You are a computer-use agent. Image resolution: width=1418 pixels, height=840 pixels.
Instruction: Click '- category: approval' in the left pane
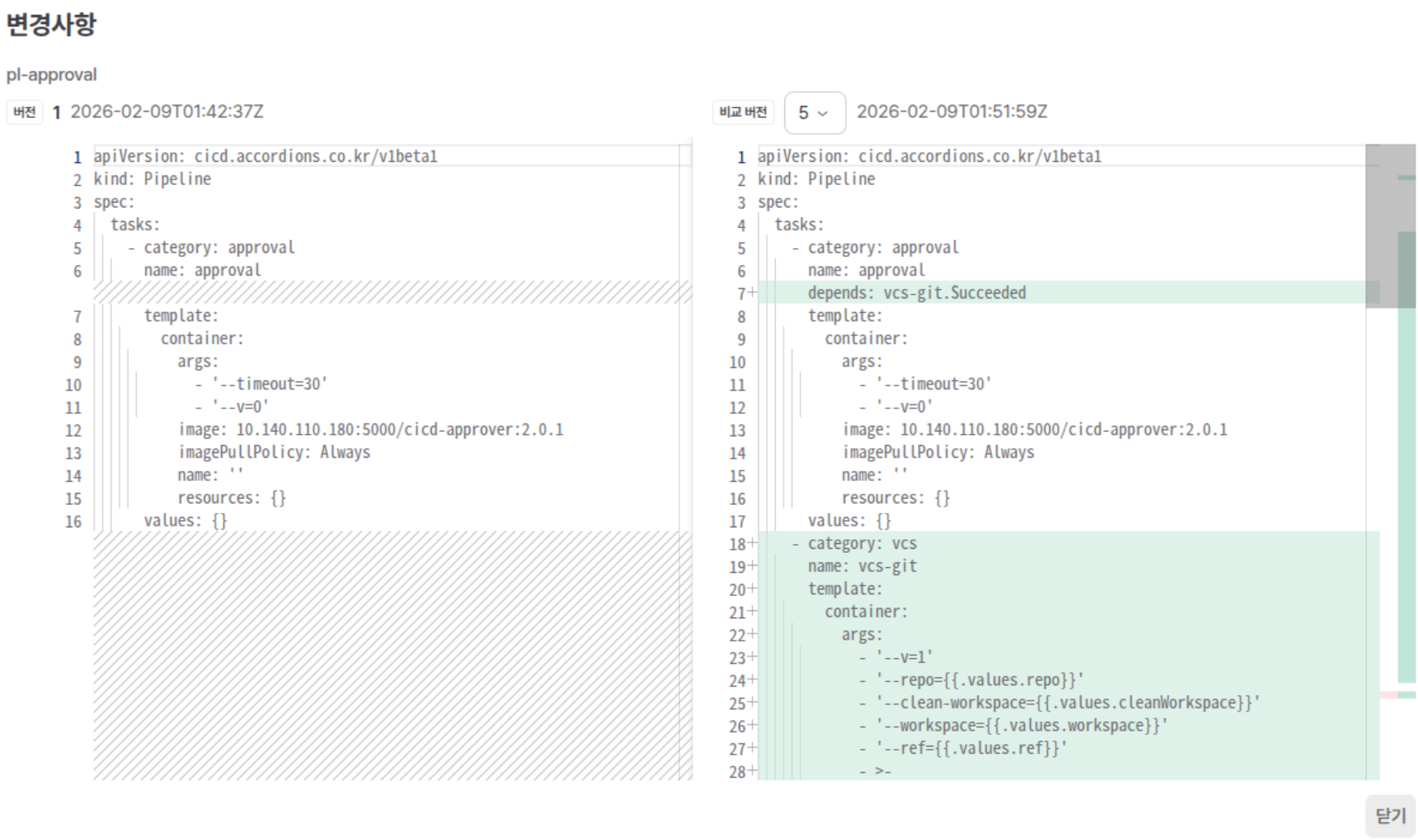211,247
